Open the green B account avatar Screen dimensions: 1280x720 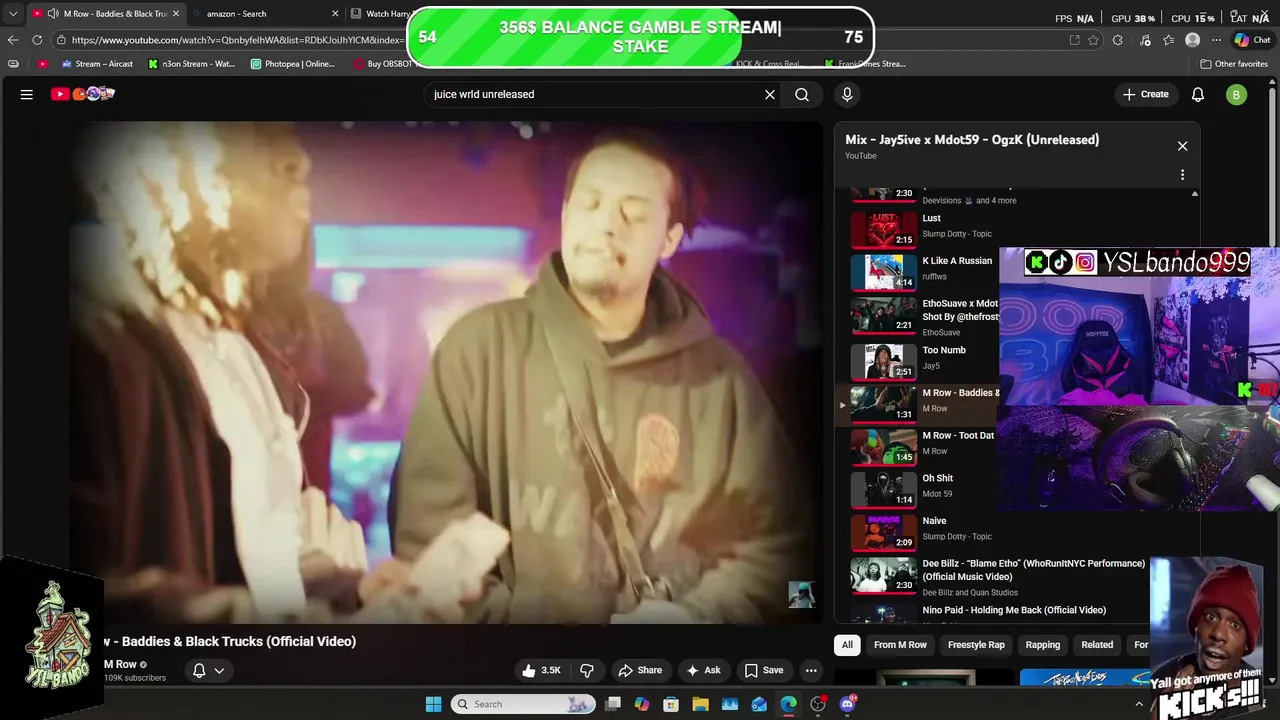[1237, 95]
